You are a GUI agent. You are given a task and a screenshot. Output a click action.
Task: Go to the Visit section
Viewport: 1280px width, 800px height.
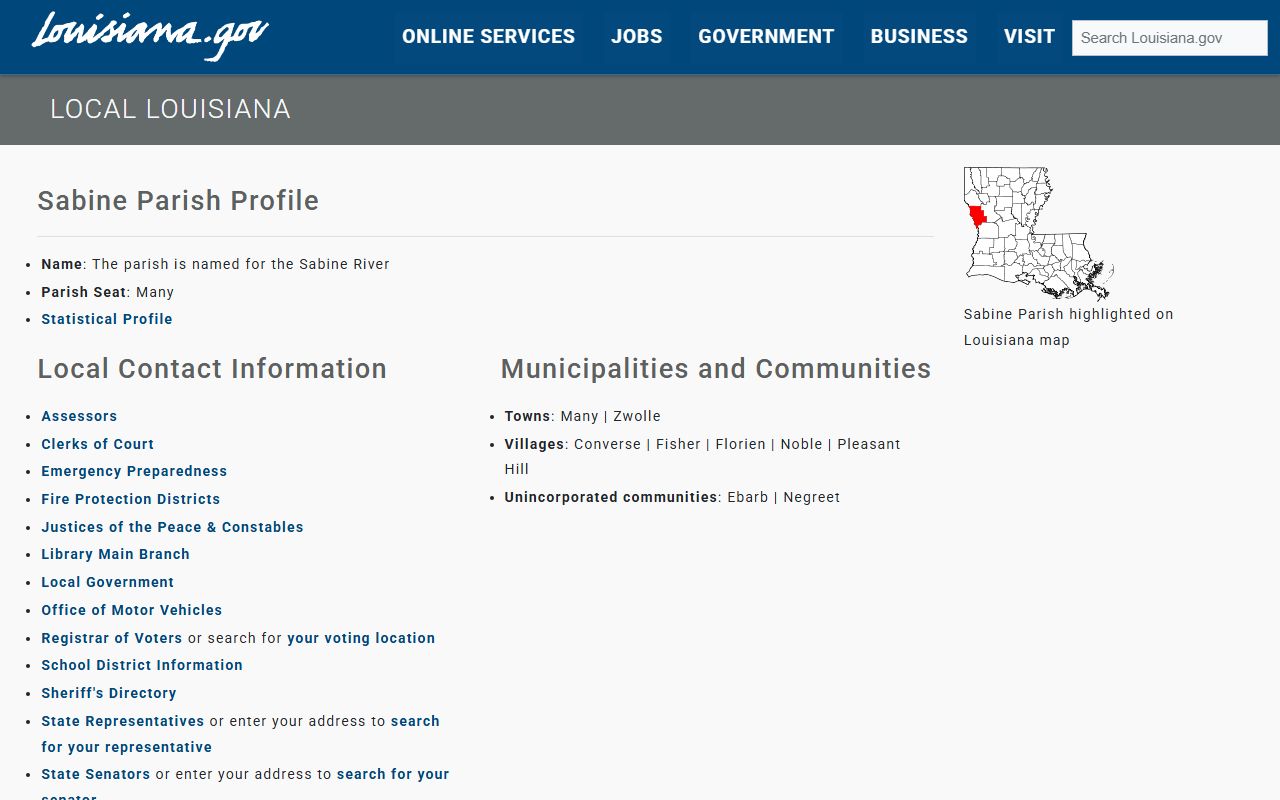click(x=1029, y=37)
